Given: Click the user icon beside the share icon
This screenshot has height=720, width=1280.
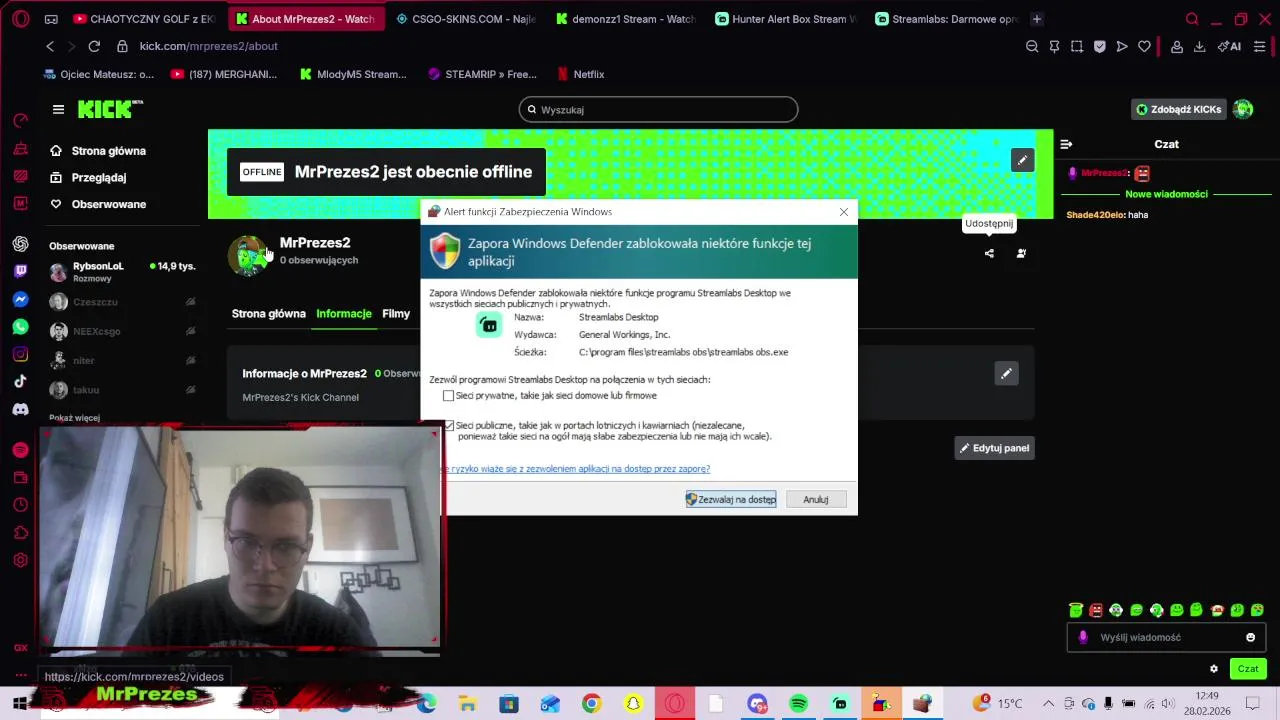Looking at the screenshot, I should tap(1021, 253).
